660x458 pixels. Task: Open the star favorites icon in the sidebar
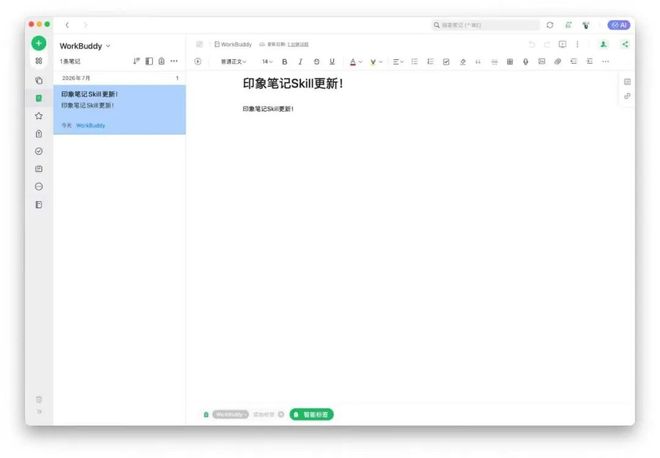(x=39, y=116)
